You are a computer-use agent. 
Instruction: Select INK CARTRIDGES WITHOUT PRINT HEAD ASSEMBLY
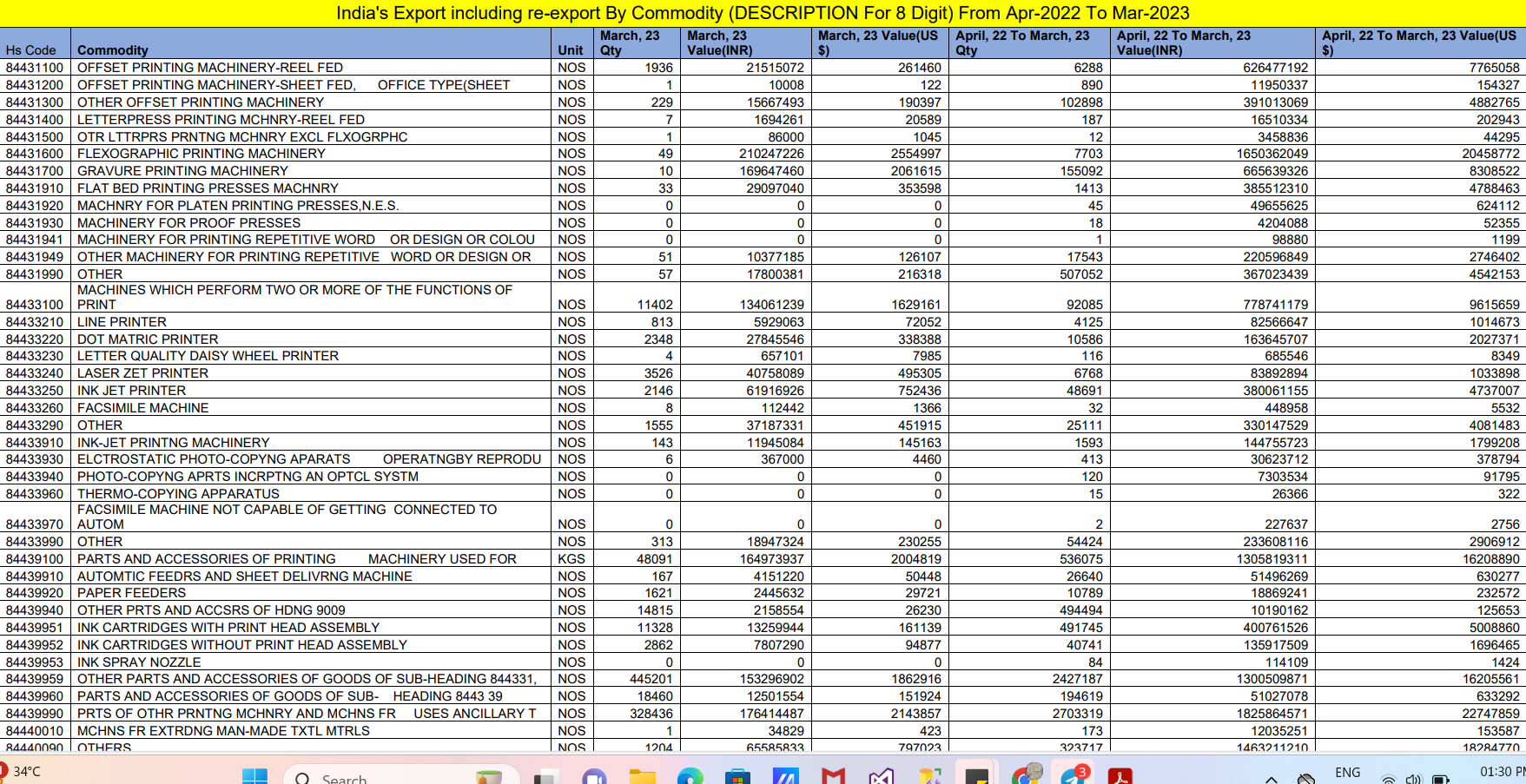coord(310,645)
